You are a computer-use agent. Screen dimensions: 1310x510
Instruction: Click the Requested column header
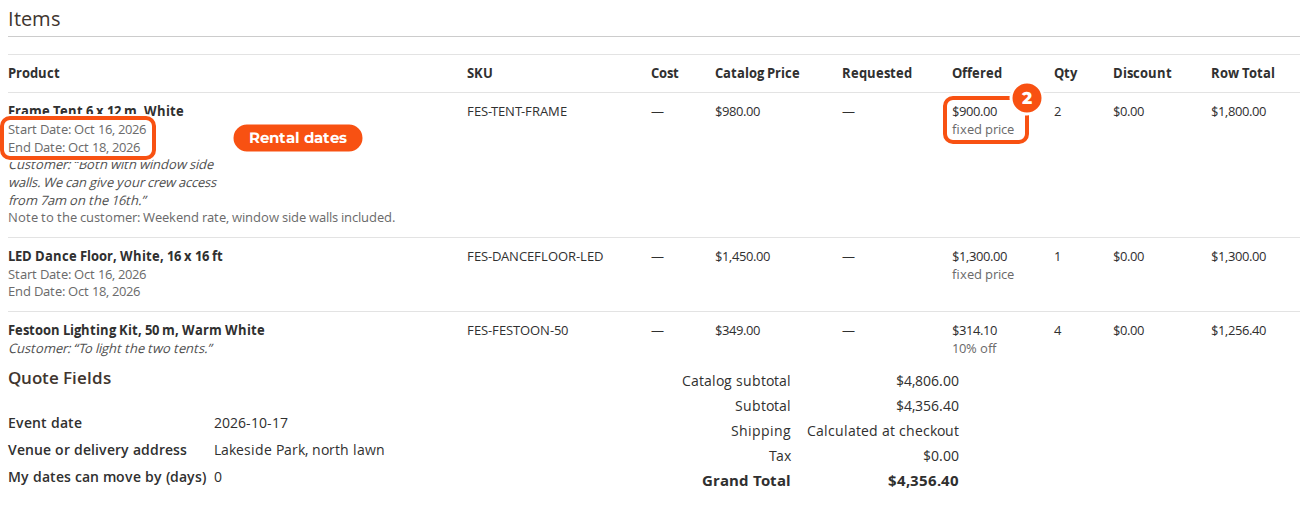[x=877, y=73]
